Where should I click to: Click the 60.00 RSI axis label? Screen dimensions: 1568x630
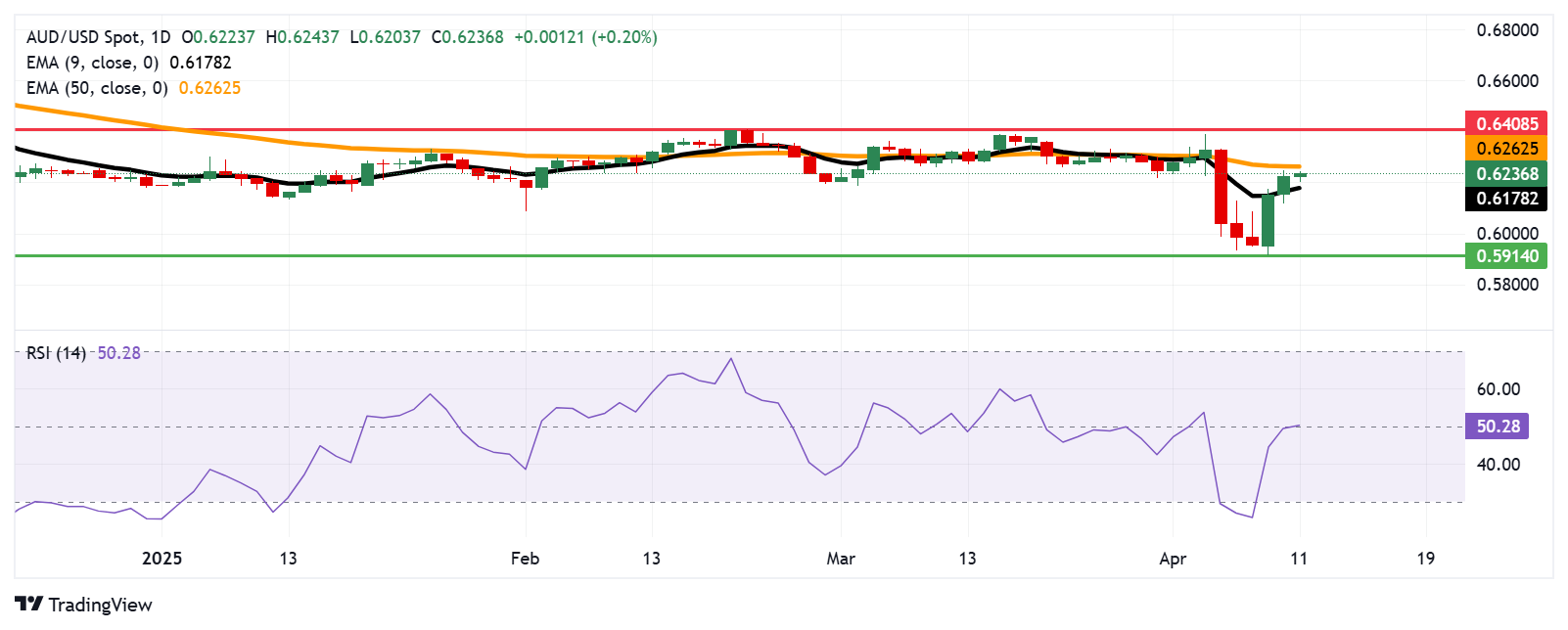point(1498,389)
